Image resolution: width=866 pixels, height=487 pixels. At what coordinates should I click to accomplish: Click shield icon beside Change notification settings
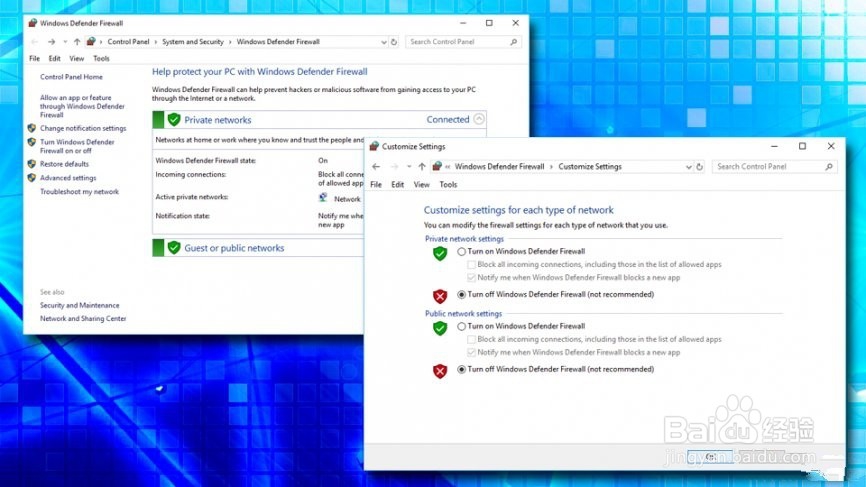tap(31, 128)
